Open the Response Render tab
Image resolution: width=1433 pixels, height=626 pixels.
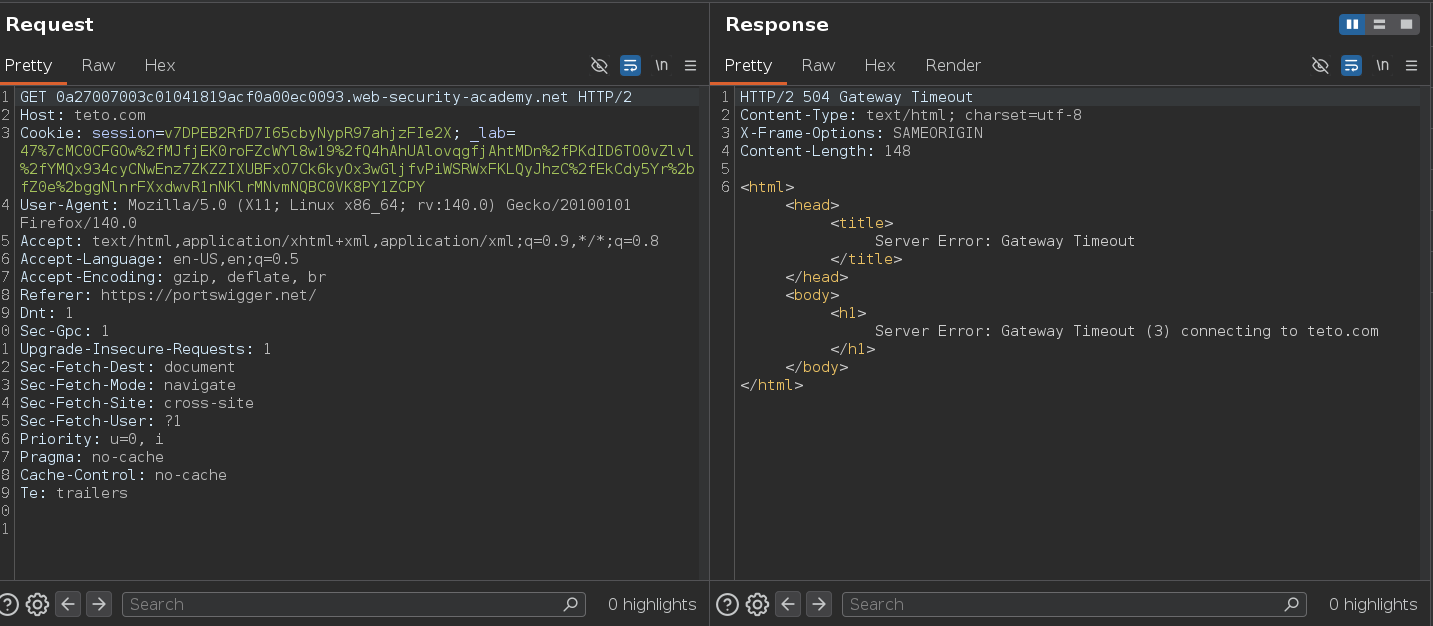(953, 65)
